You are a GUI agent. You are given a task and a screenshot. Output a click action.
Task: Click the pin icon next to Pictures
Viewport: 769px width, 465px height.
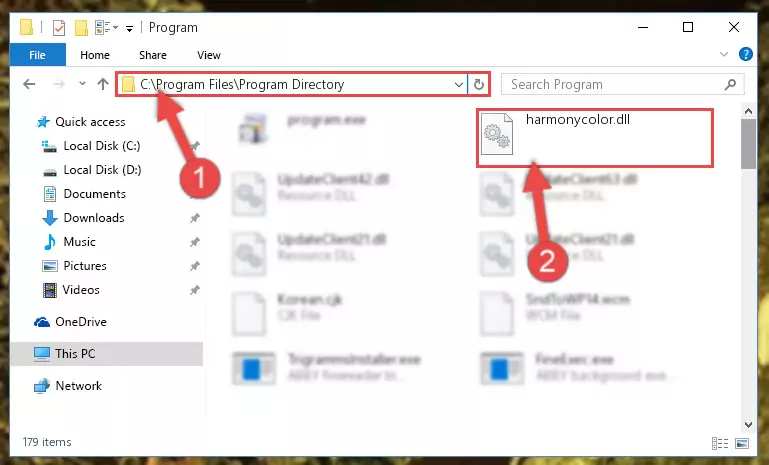tap(195, 266)
